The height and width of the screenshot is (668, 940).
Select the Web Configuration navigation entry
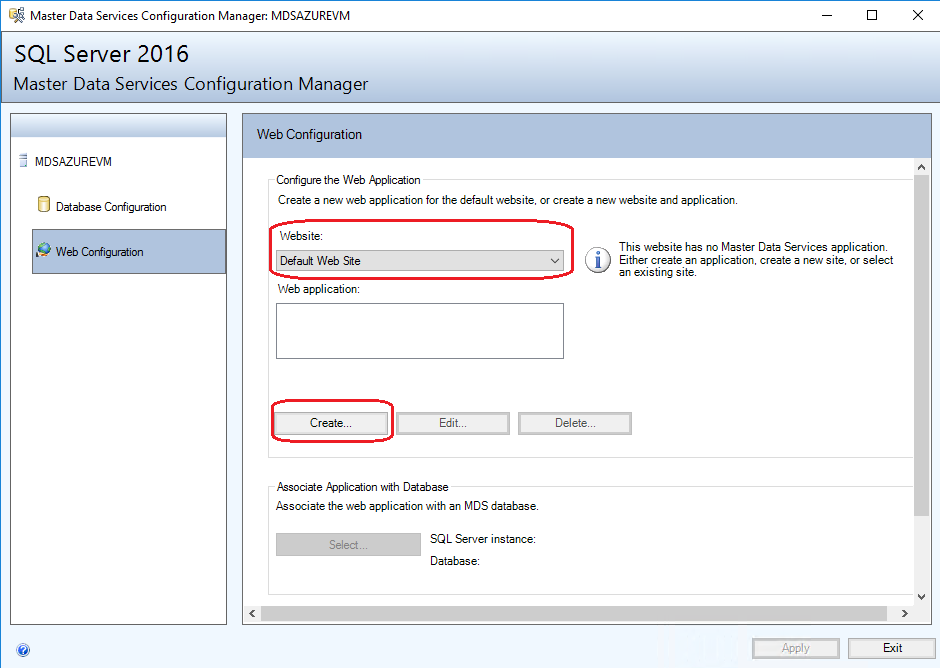pyautogui.click(x=100, y=251)
